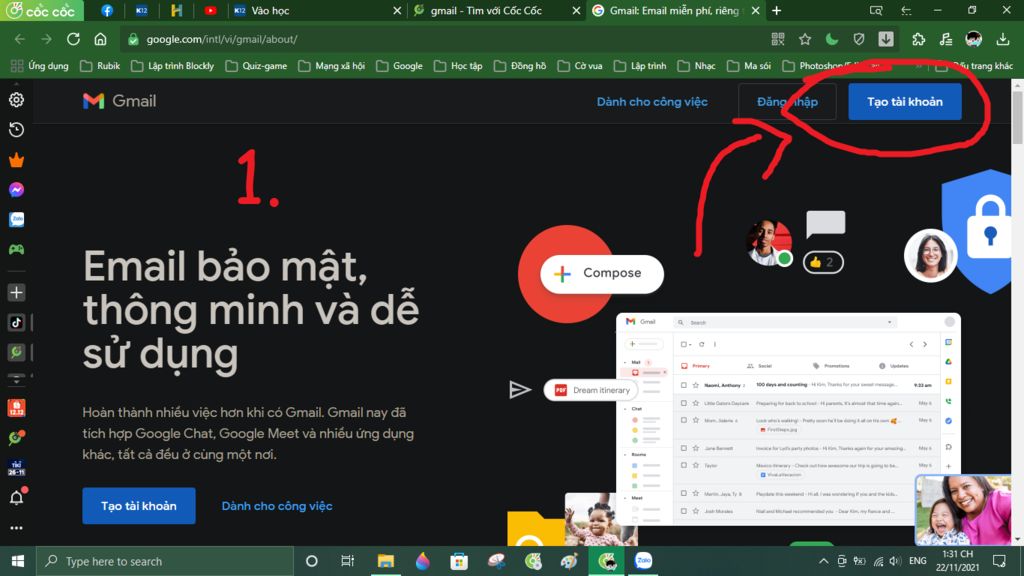Open browsing history from the sidebar
Viewport: 1024px width, 576px height.
pos(16,130)
